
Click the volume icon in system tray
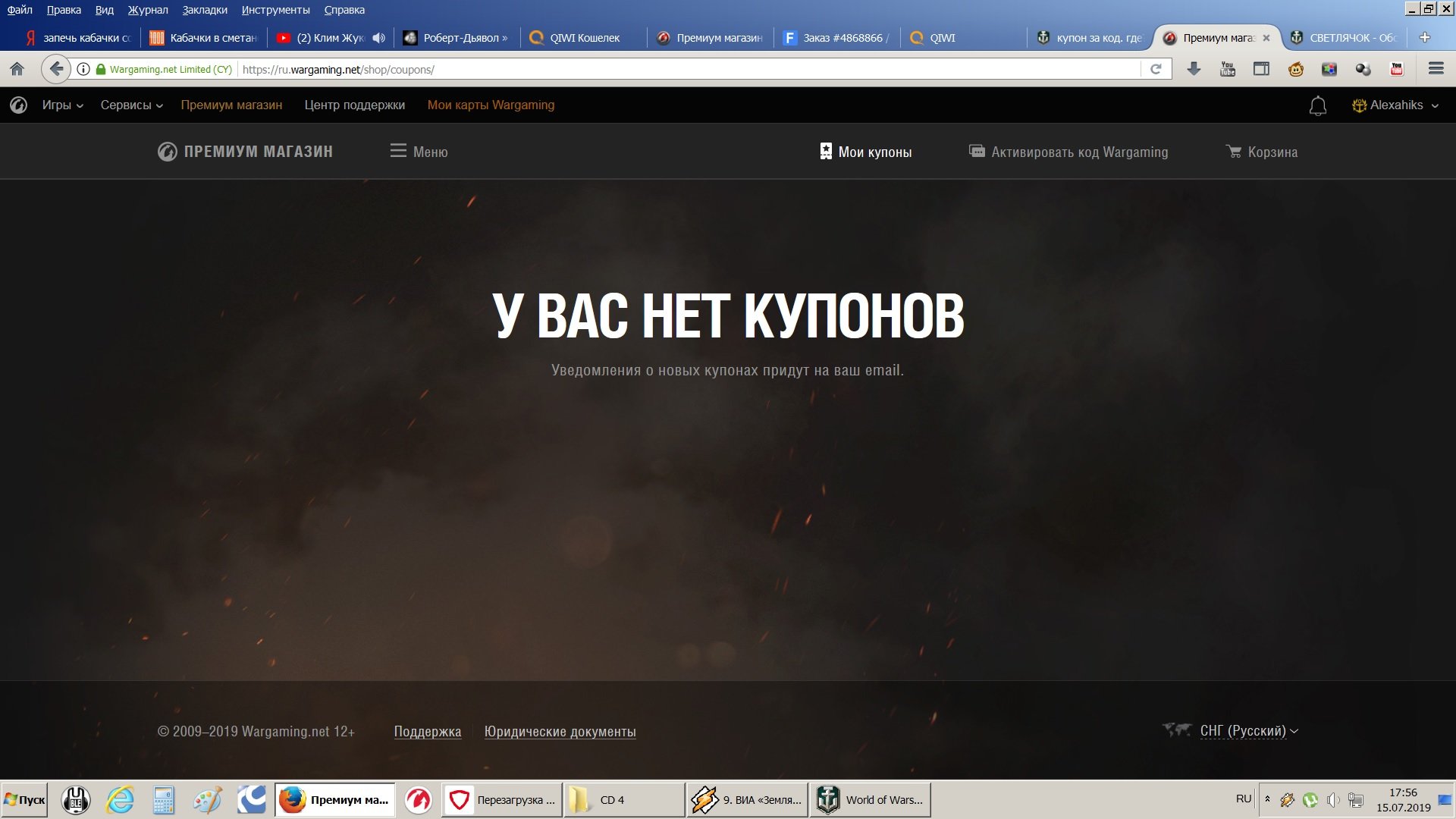point(1333,800)
